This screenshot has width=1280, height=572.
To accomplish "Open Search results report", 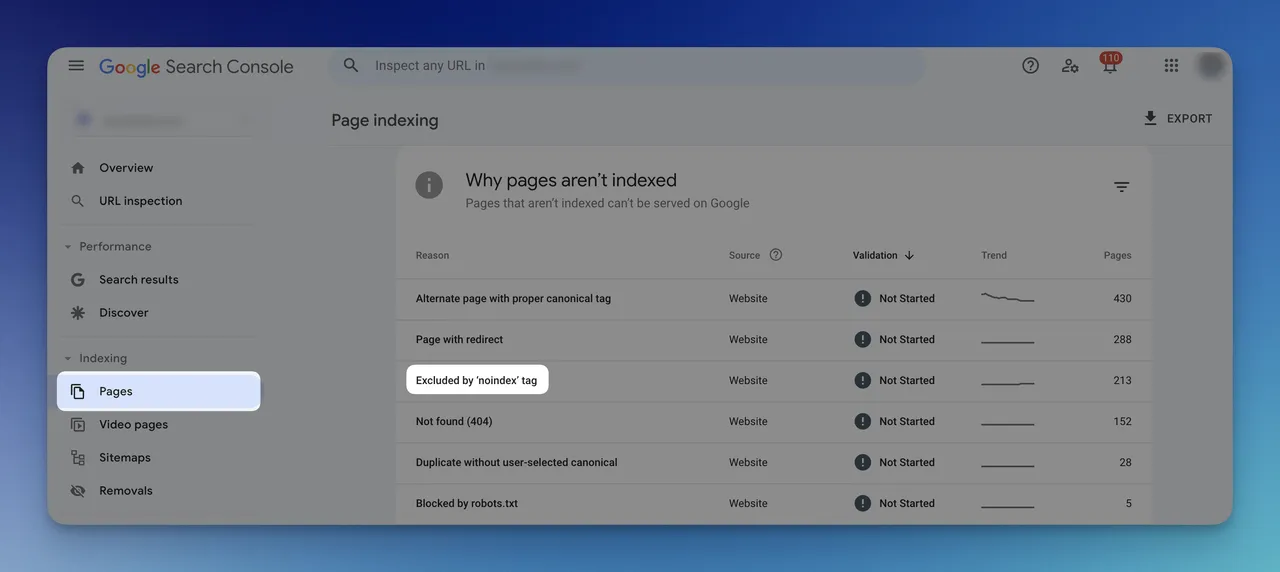I will coord(139,280).
